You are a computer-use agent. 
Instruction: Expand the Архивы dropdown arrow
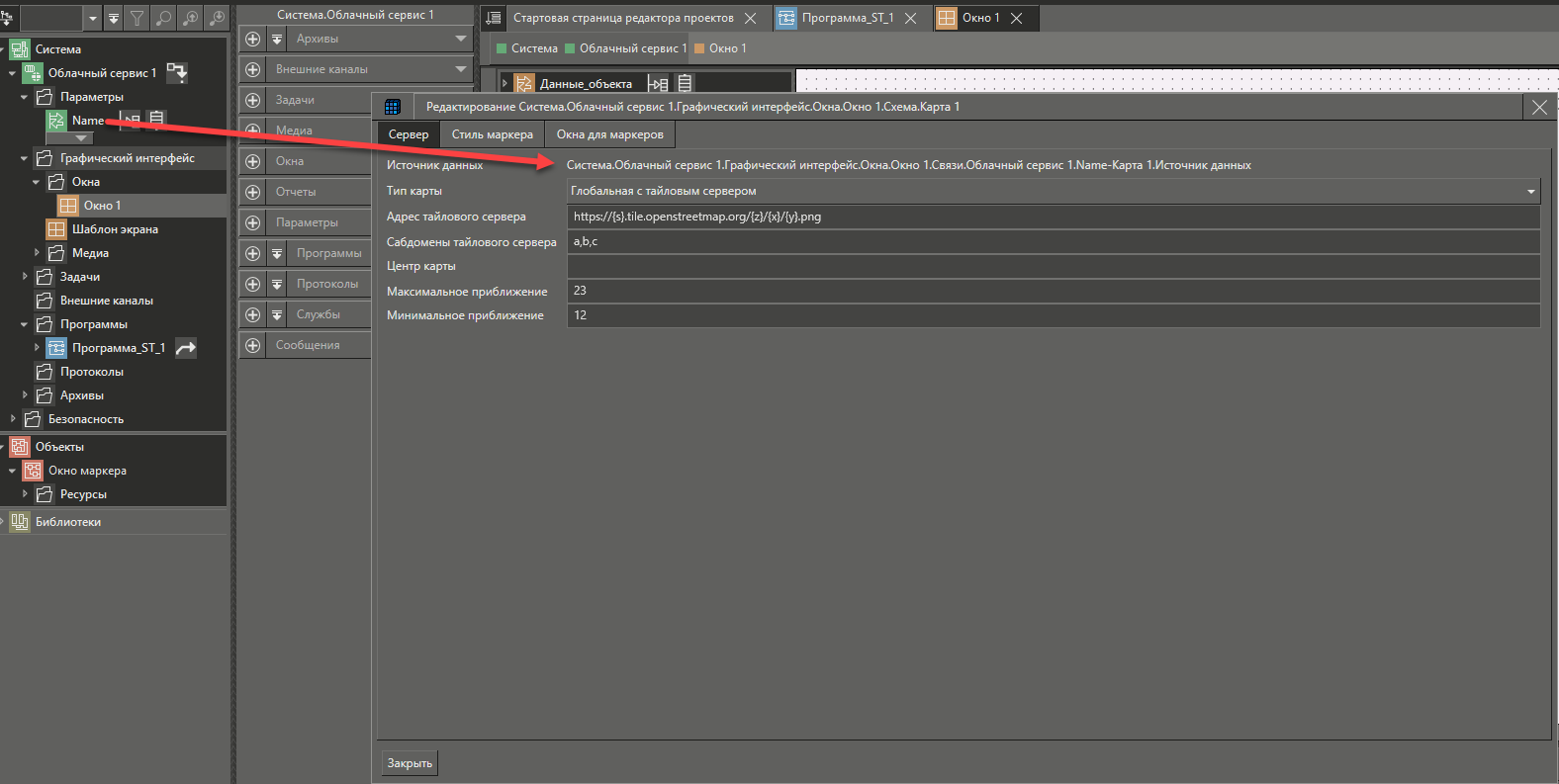coord(461,39)
